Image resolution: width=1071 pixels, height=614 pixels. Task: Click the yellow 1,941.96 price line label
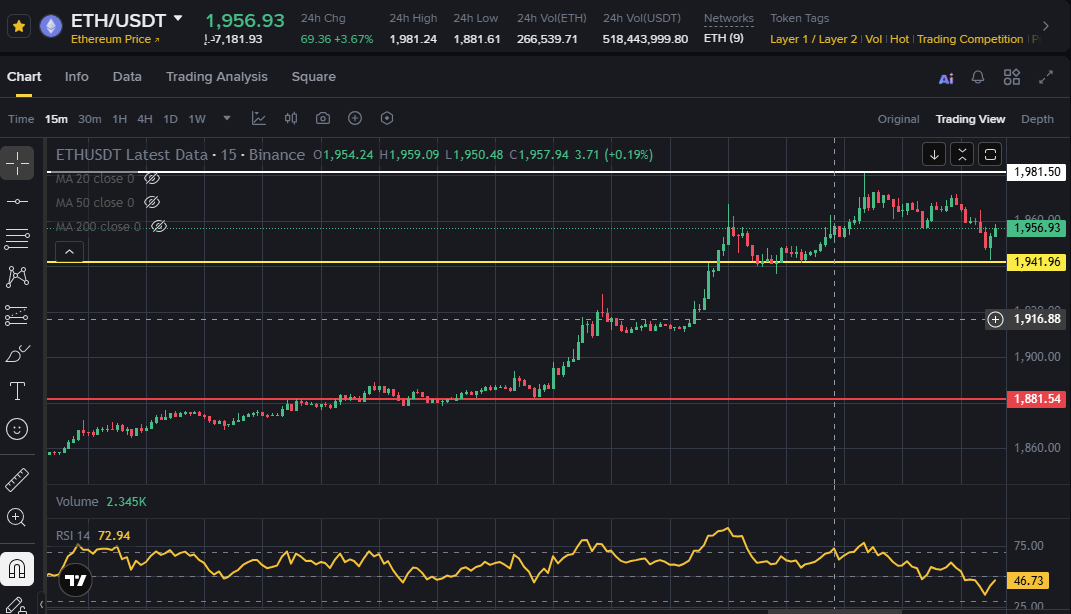pos(1037,262)
